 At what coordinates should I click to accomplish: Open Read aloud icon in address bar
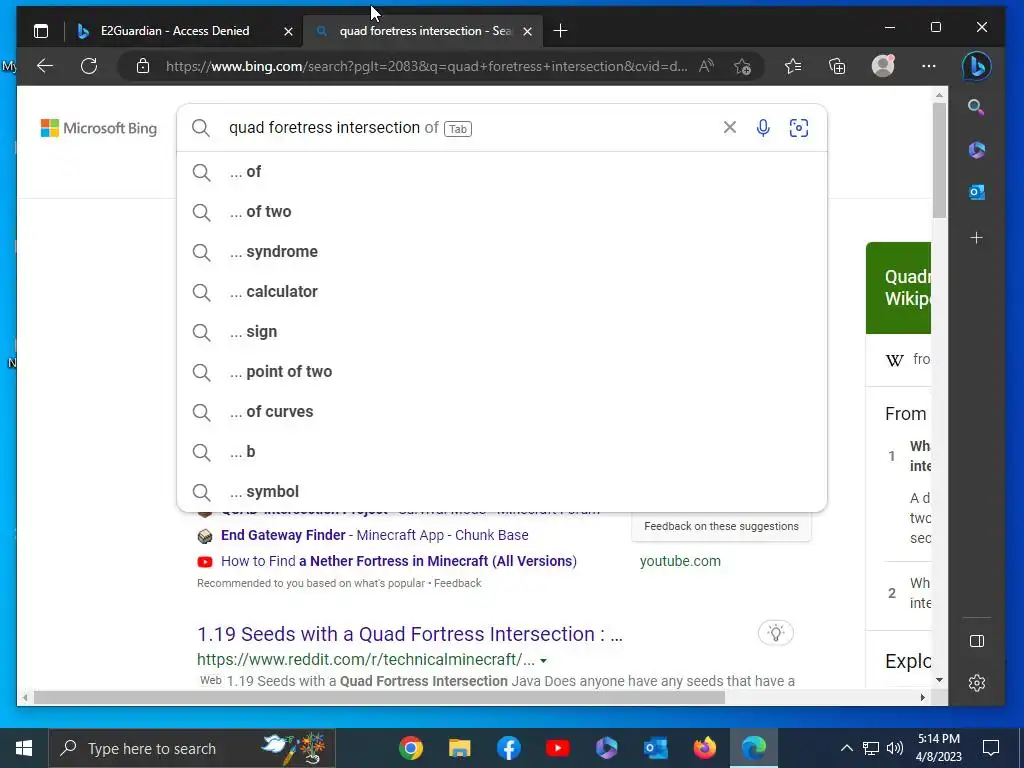[x=707, y=66]
